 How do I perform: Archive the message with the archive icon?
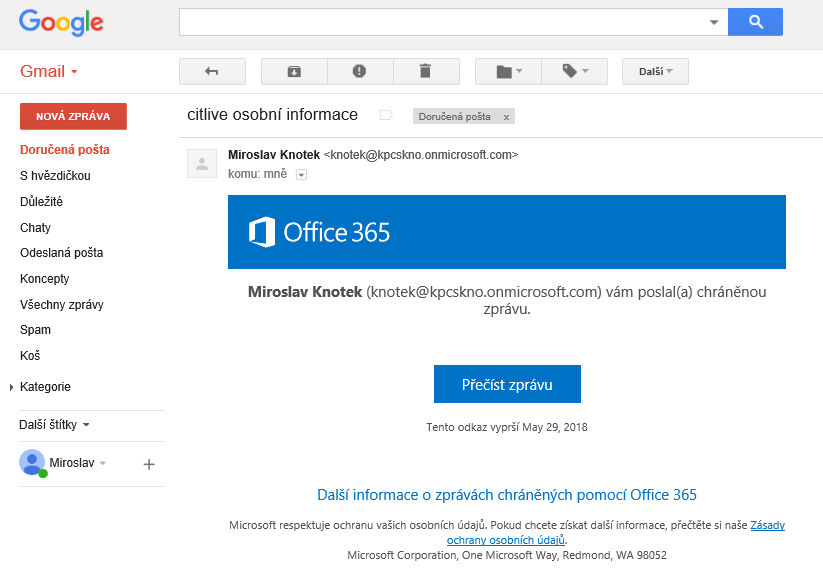[294, 71]
